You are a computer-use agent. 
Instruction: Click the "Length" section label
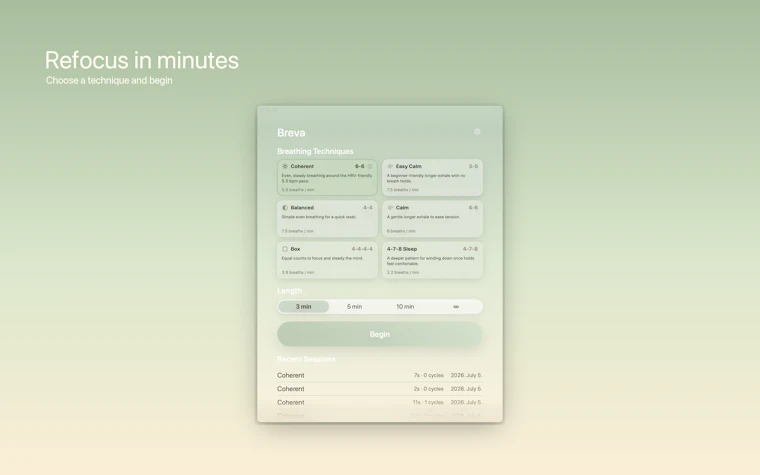coord(289,291)
